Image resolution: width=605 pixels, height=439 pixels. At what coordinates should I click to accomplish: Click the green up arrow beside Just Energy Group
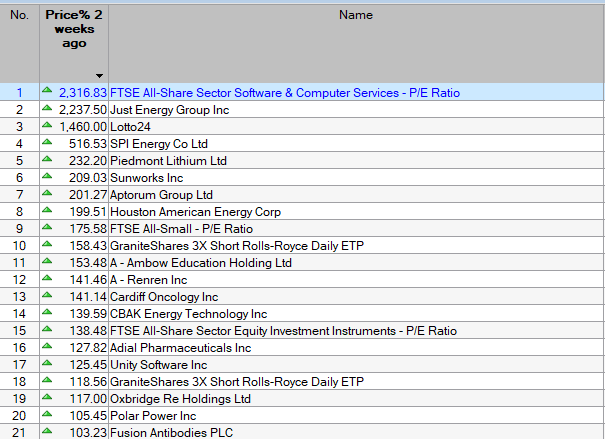point(47,108)
